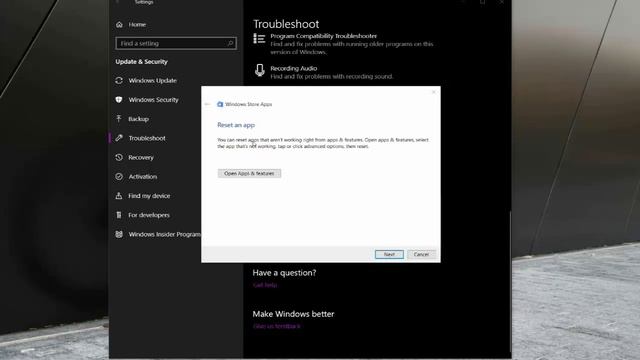Screen dimensions: 640x360
Task: Click the Home icon in Settings sidebar
Action: (x=119, y=24)
